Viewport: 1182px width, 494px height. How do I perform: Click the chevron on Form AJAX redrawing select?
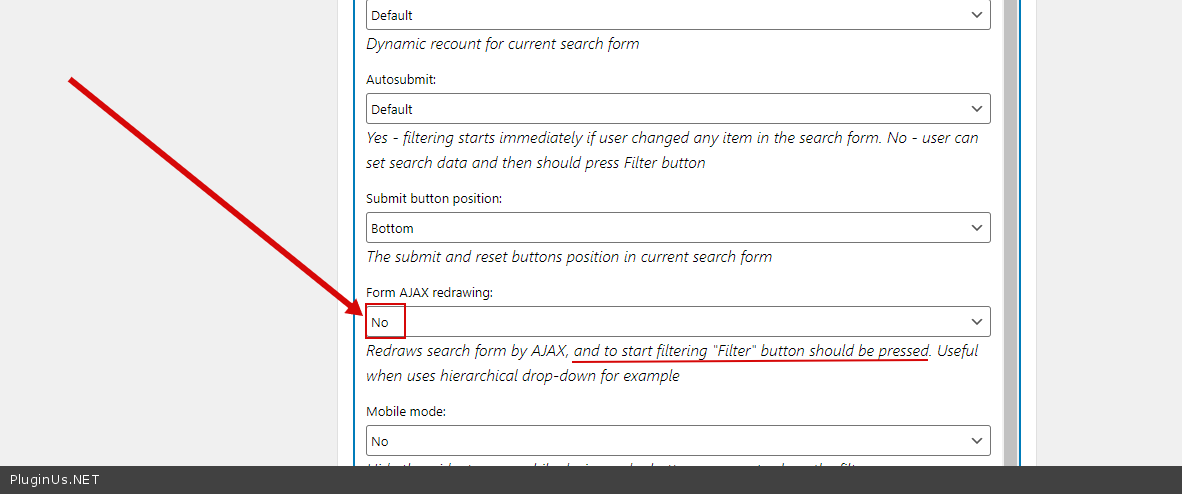pos(977,322)
